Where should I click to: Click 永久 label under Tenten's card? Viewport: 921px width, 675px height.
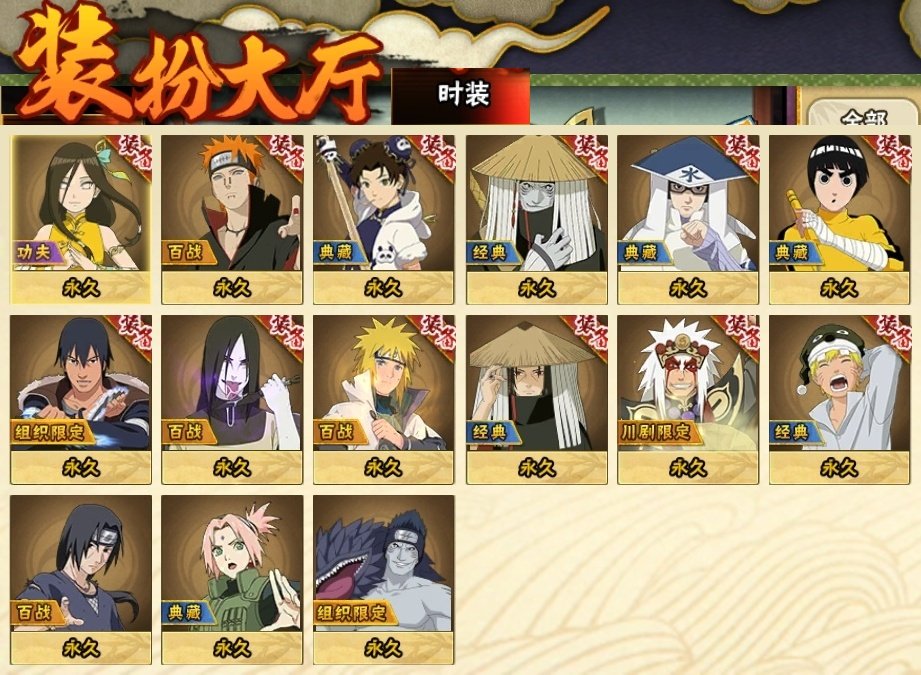tap(384, 288)
